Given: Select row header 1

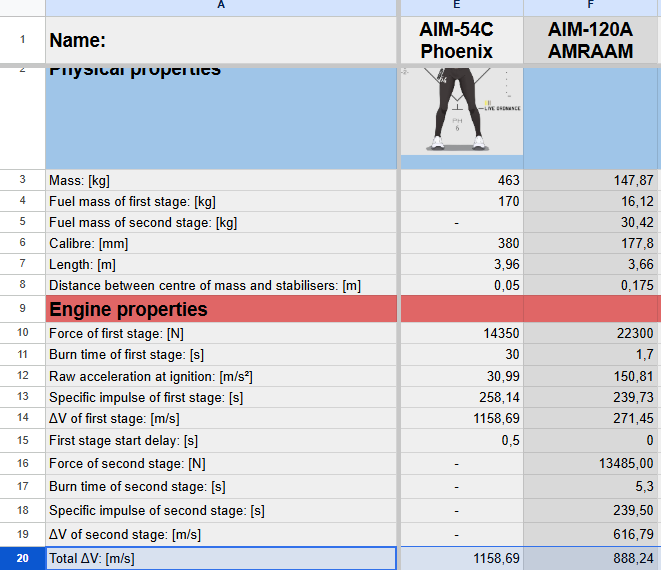Looking at the screenshot, I should click(22, 40).
